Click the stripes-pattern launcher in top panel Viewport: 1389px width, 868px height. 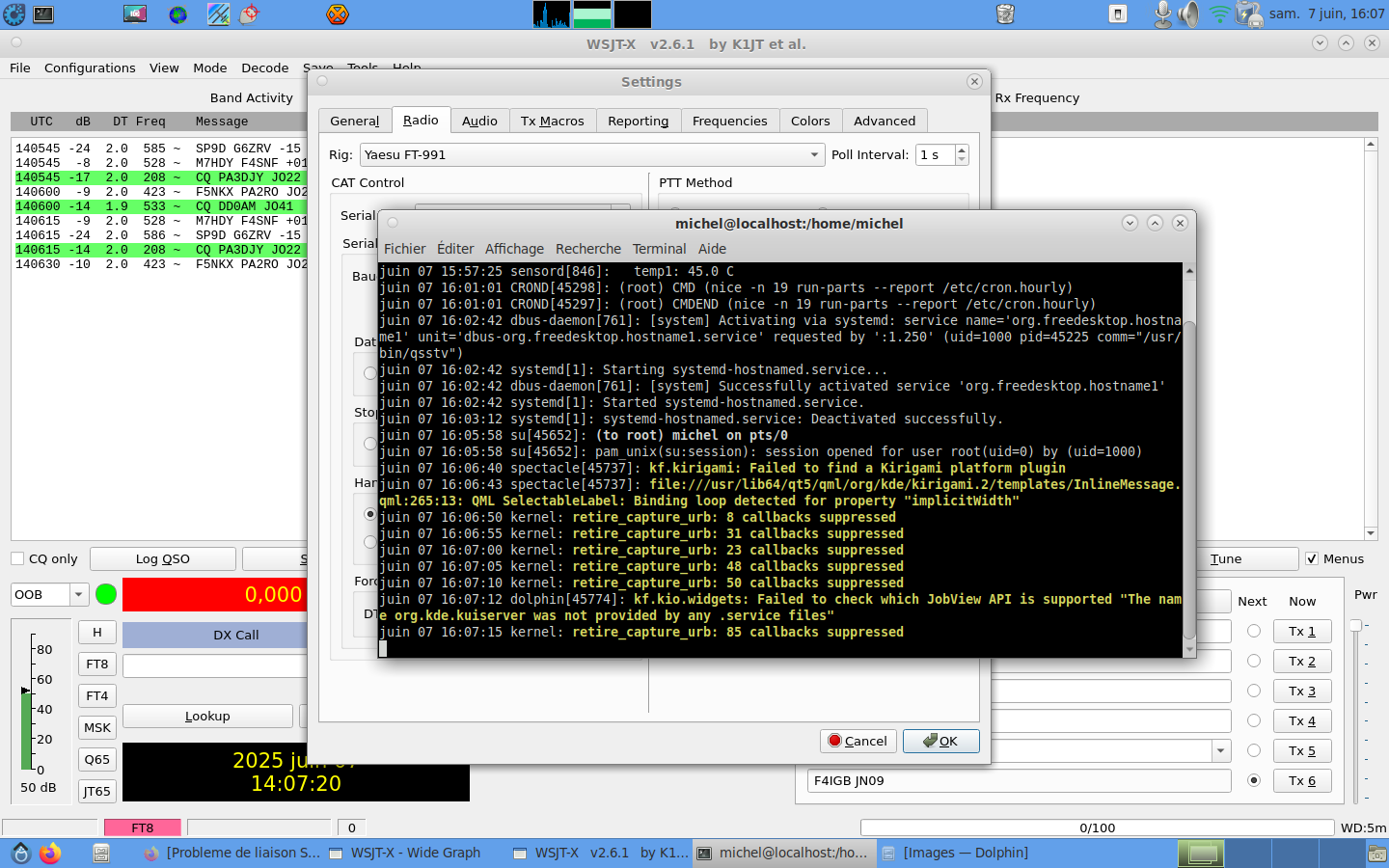[219, 14]
